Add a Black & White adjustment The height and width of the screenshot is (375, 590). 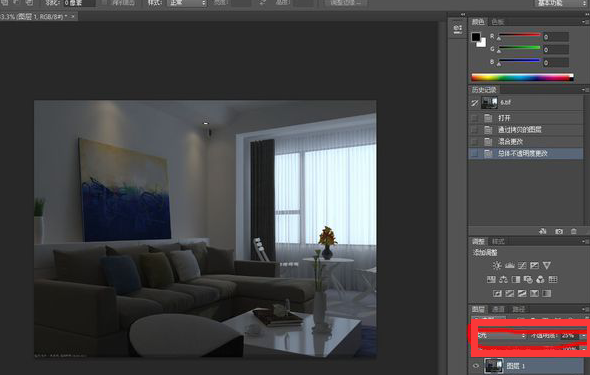click(516, 279)
